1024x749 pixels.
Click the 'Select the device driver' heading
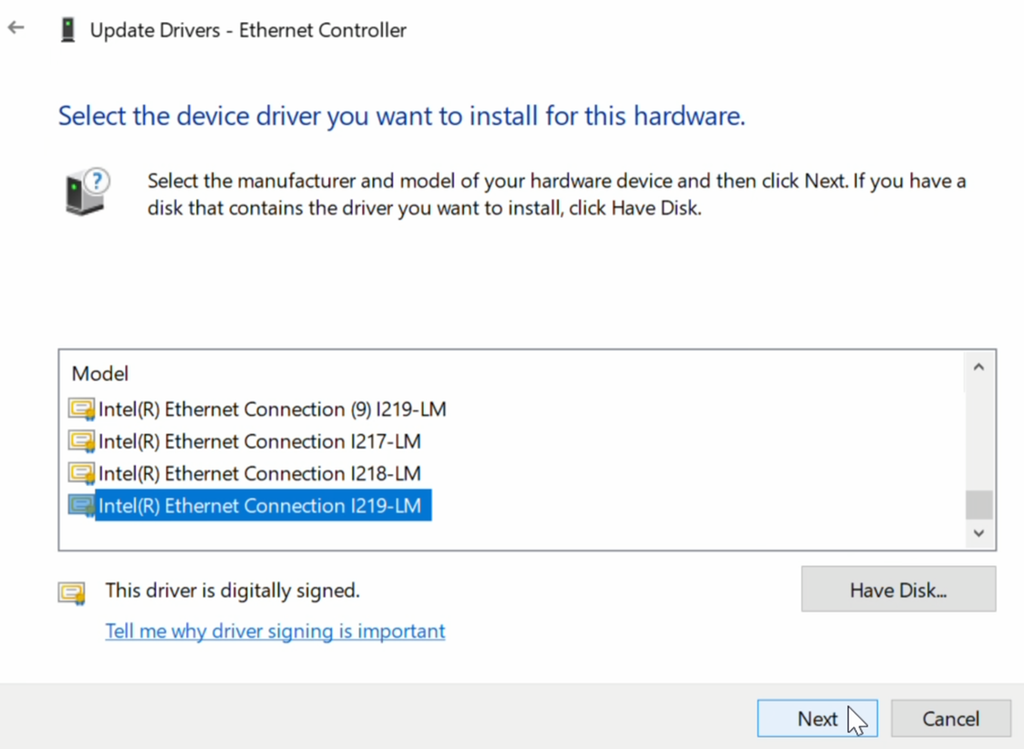pyautogui.click(x=402, y=116)
